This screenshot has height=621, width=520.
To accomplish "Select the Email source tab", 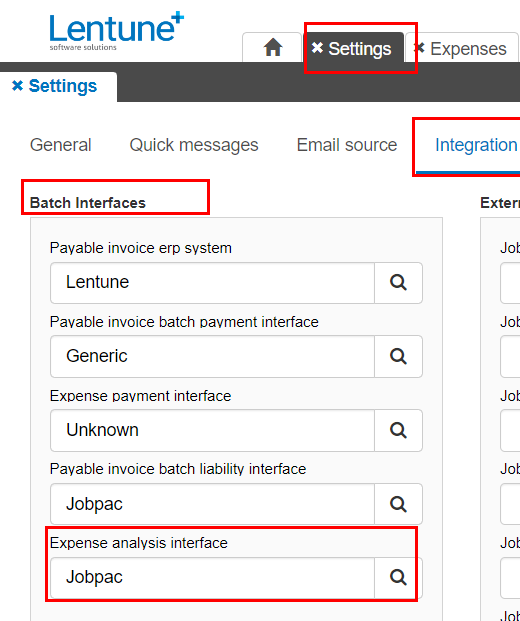I will point(347,145).
